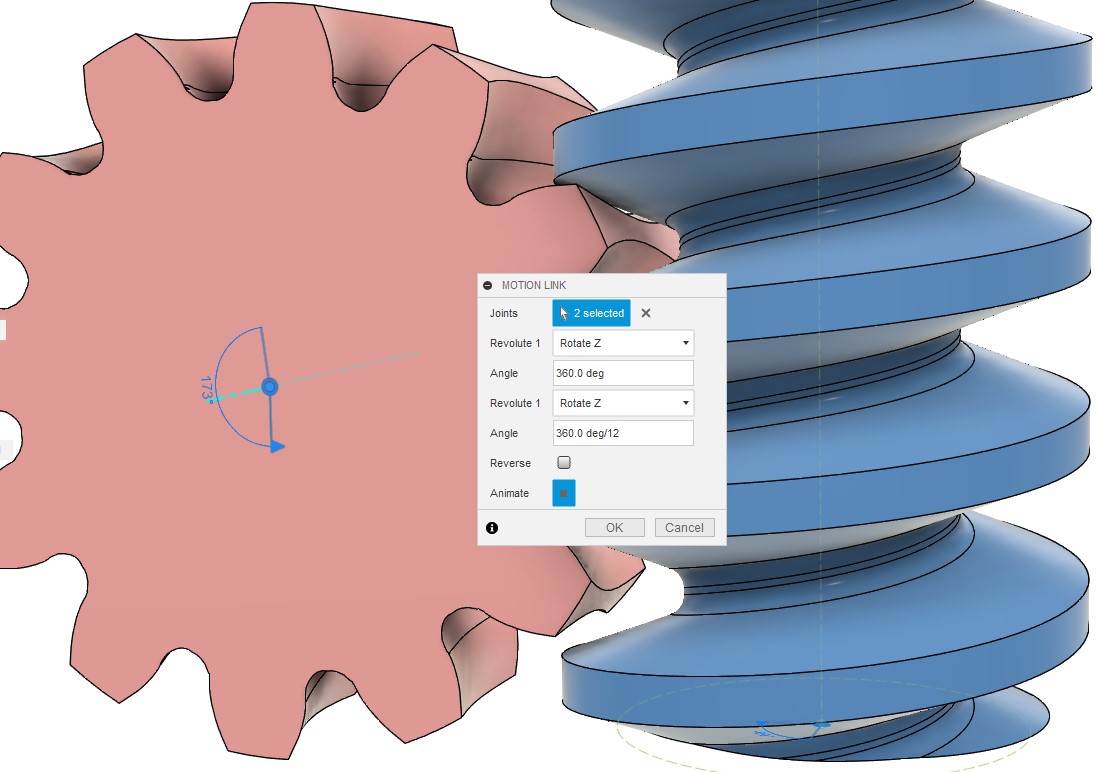Image resolution: width=1097 pixels, height=772 pixels.
Task: Cancel the Motion Link dialog
Action: [684, 528]
